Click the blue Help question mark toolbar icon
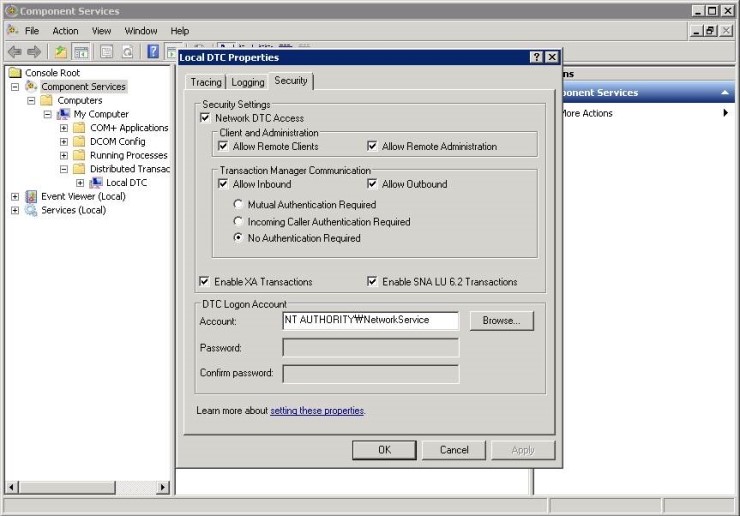740x516 pixels. tap(153, 51)
